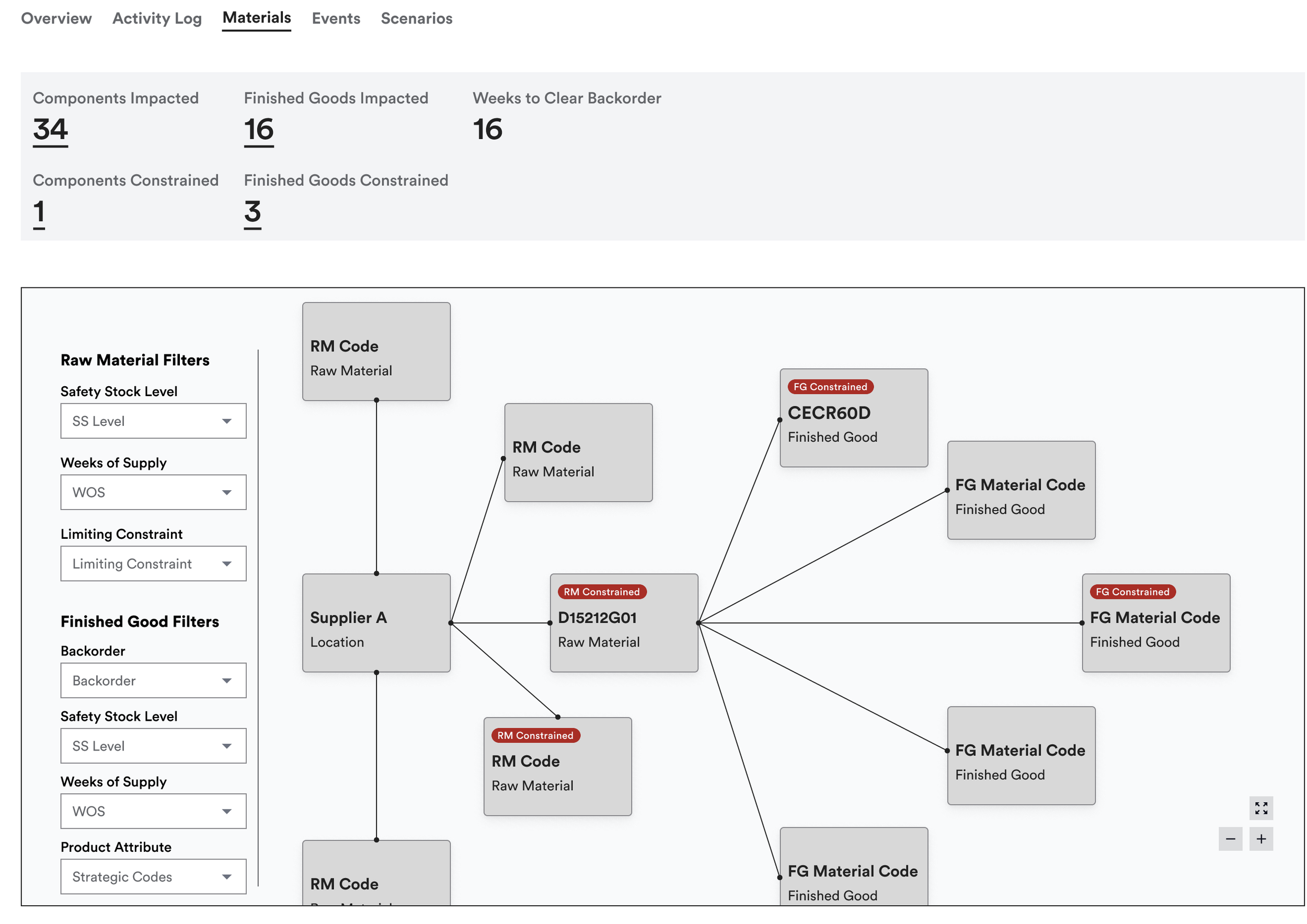Click the Raw Material Filters heading
The image size is (1307, 924).
pos(135,360)
